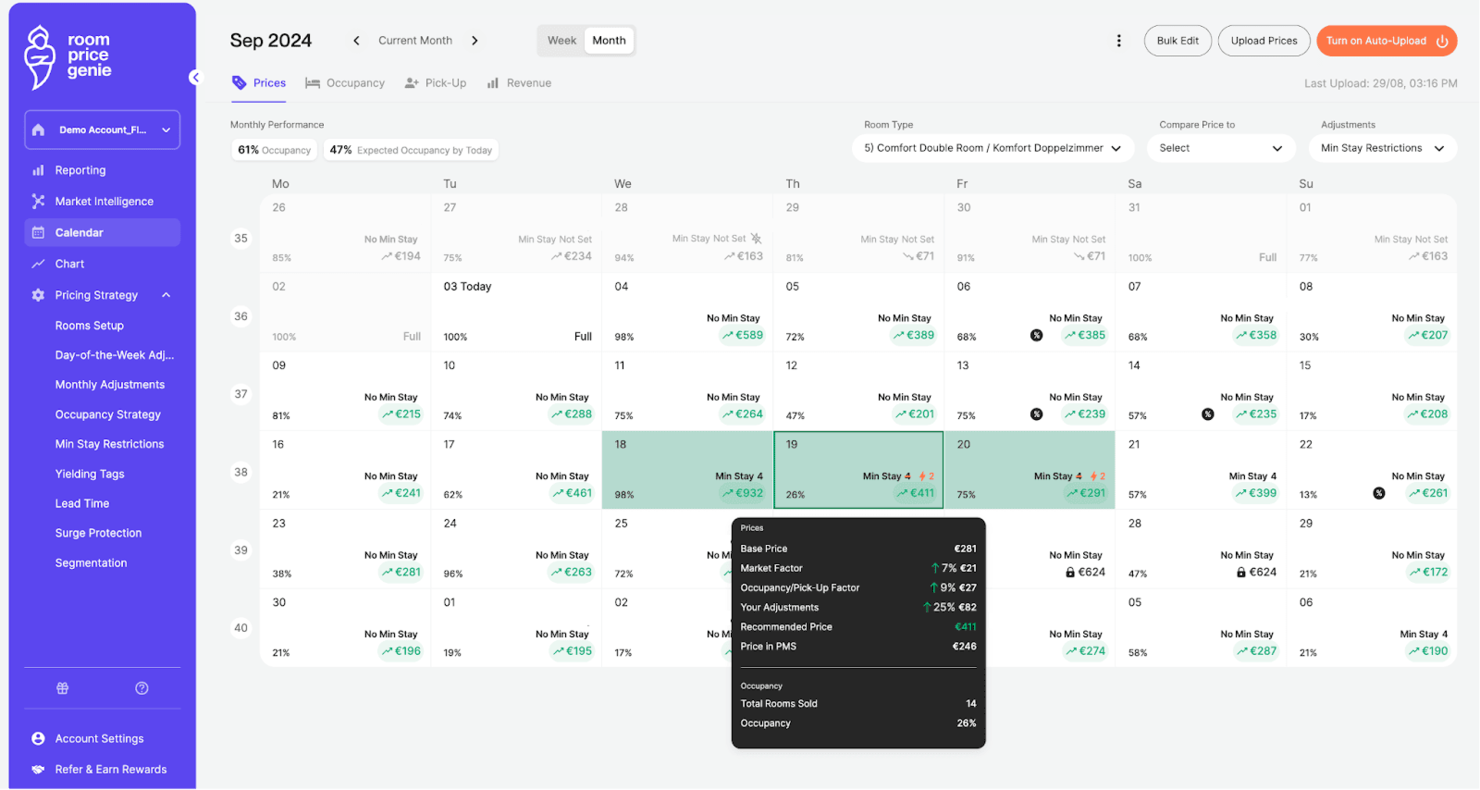This screenshot has height=790, width=1480.
Task: Open the Chart view from the sidebar
Action: [x=71, y=263]
